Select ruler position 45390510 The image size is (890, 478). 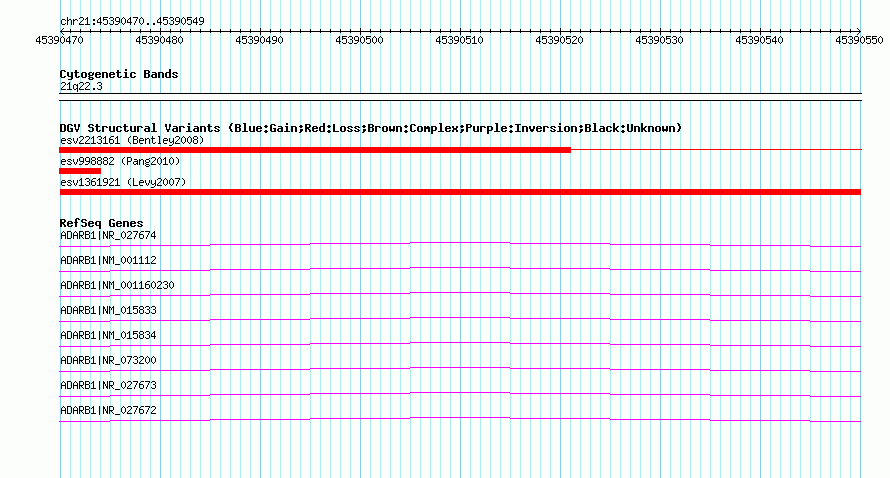tap(459, 40)
